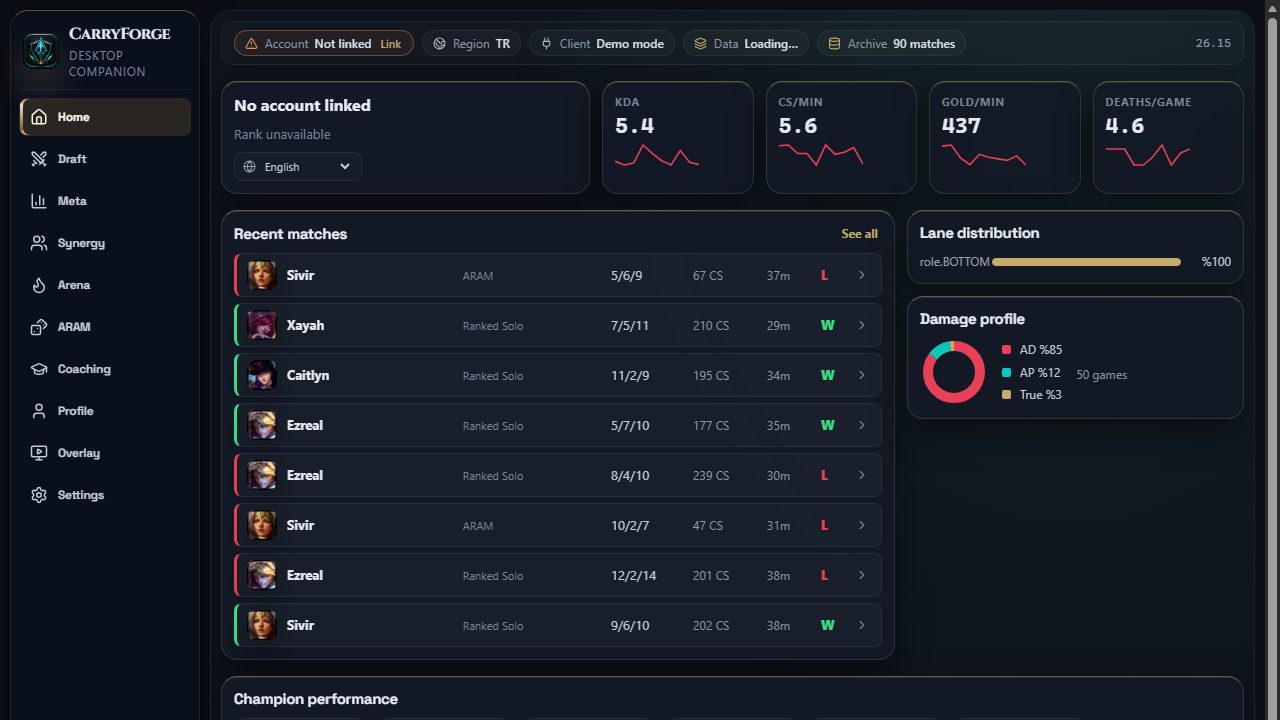
Task: Click the CarryForge app logo
Action: [41, 50]
